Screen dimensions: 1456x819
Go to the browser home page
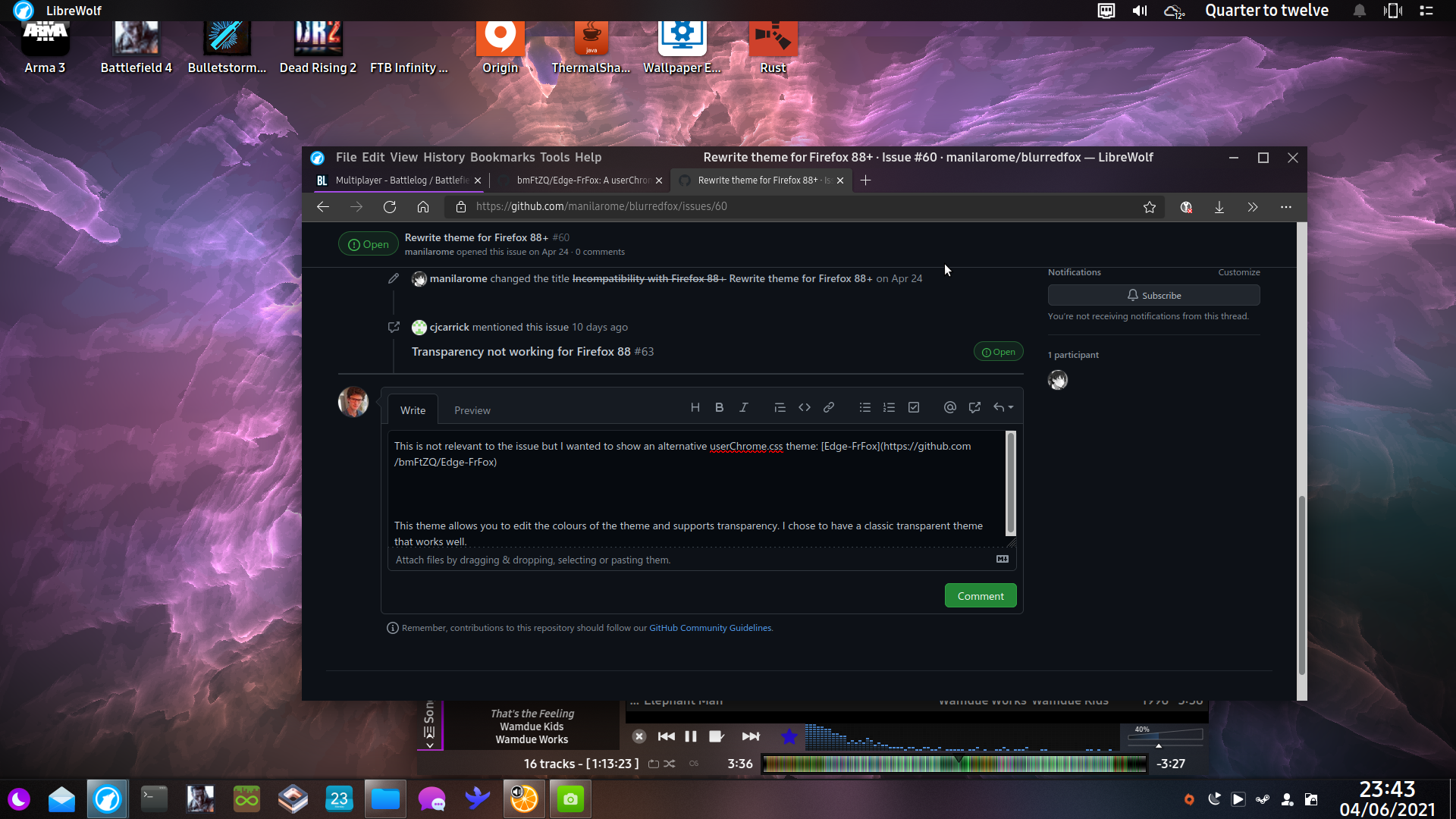coord(423,206)
